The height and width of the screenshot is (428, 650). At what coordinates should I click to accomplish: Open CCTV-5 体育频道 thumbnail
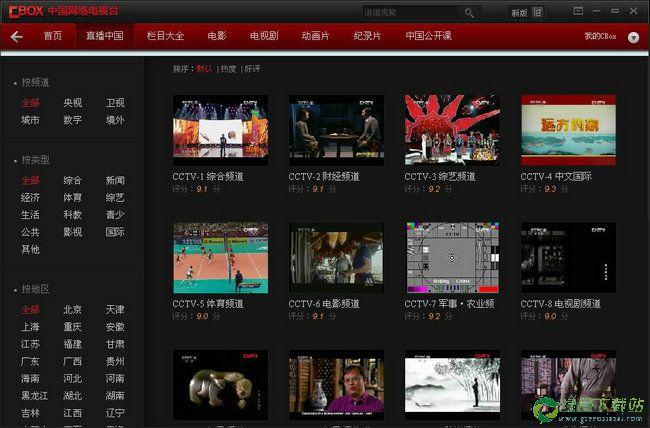[220, 257]
